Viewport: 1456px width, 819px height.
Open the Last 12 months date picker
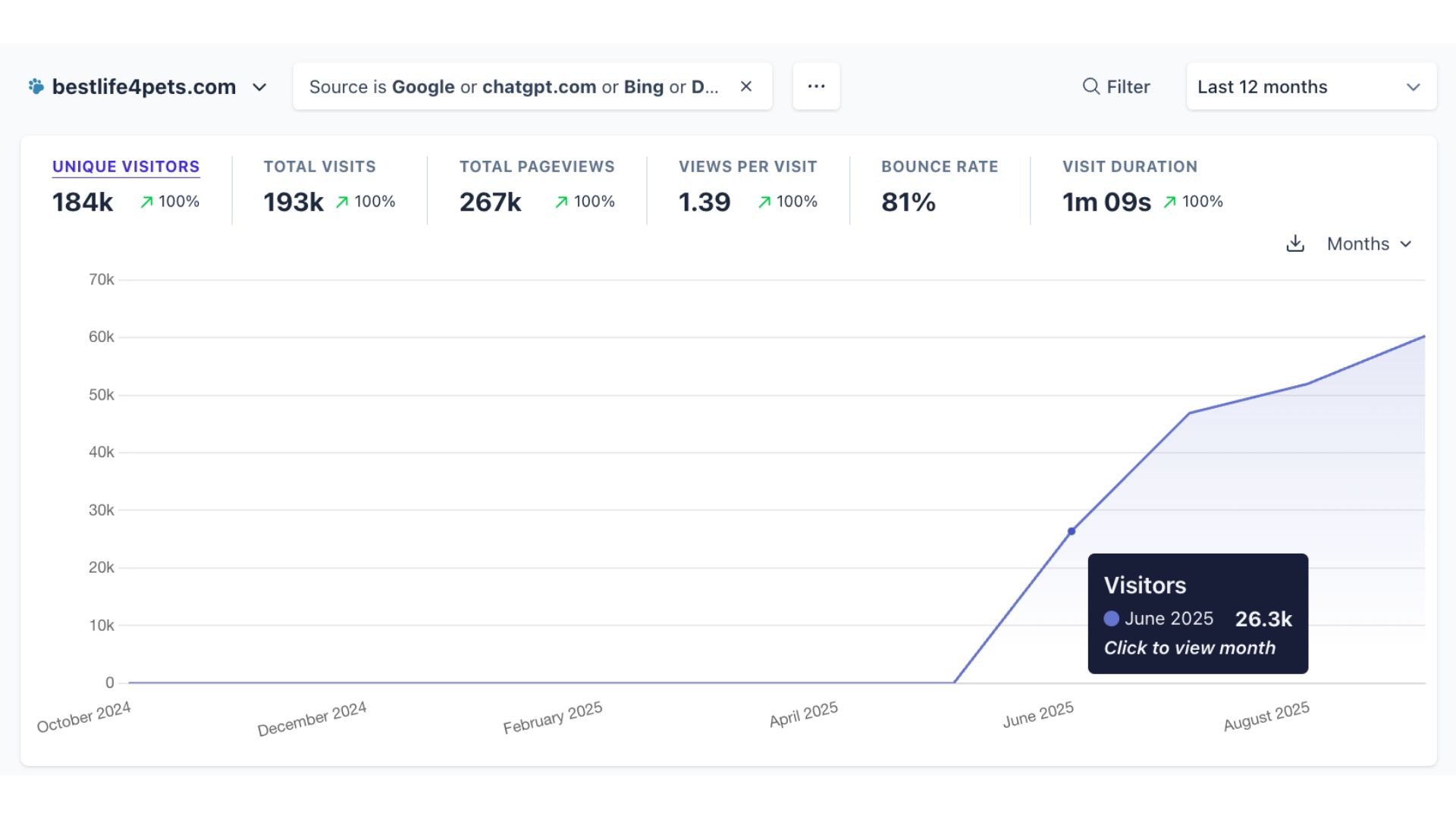[x=1311, y=86]
